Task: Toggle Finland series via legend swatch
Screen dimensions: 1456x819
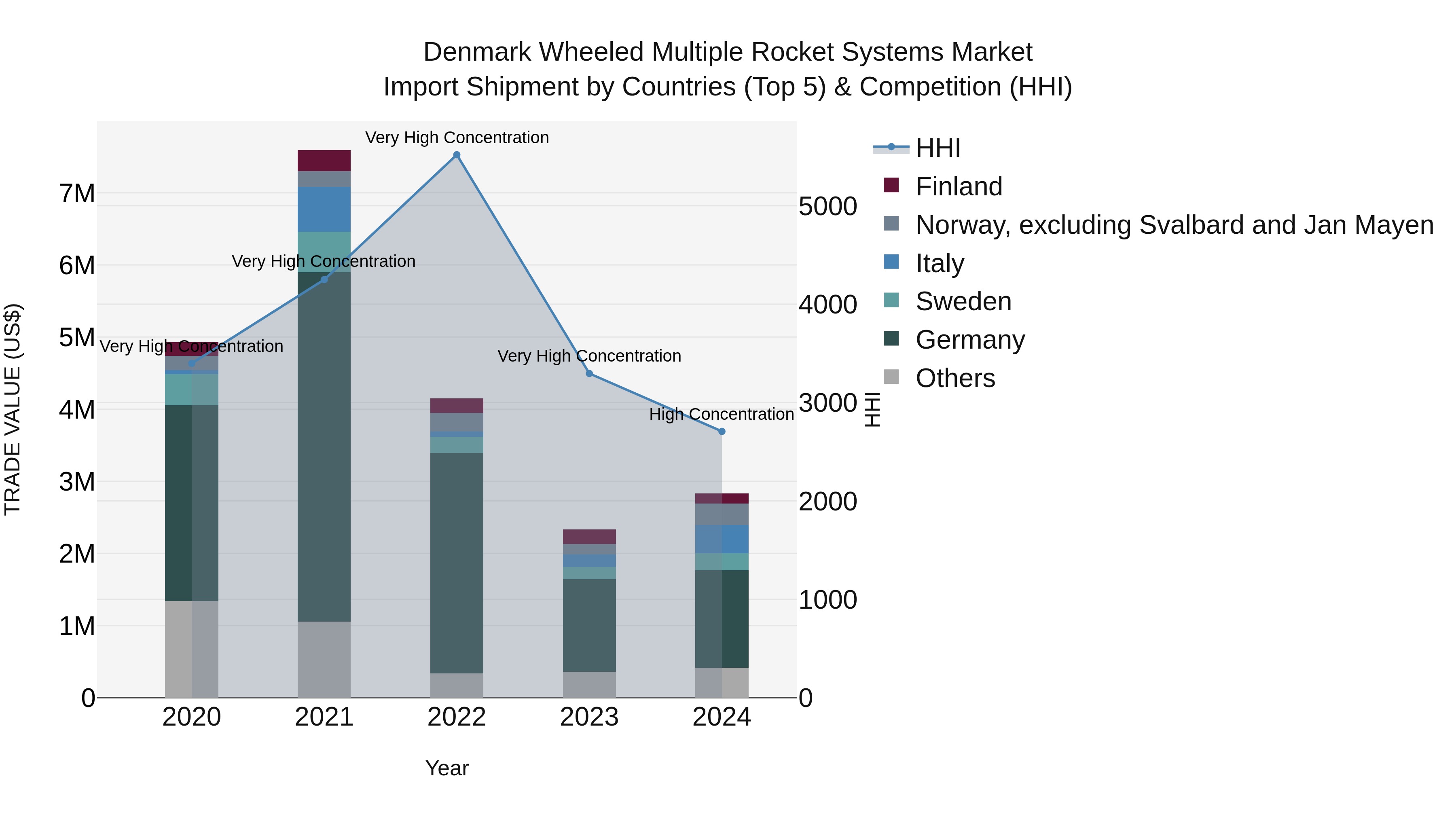Action: pyautogui.click(x=891, y=185)
